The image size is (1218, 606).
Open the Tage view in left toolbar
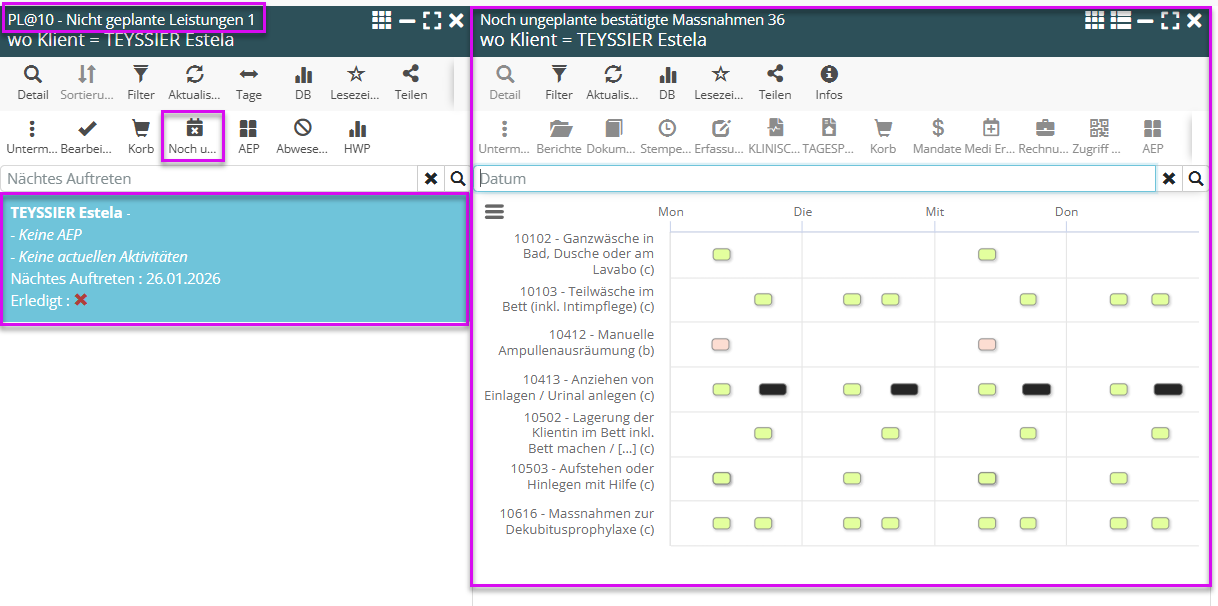(249, 82)
